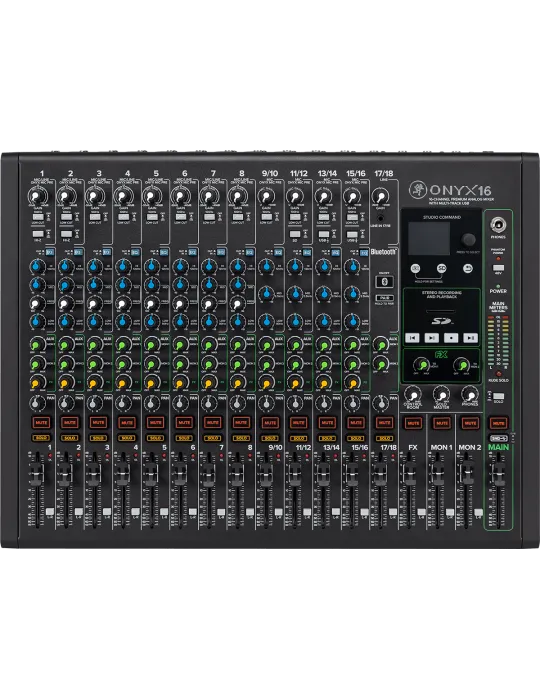
Task: Click the SD card slot
Action: 441,311
